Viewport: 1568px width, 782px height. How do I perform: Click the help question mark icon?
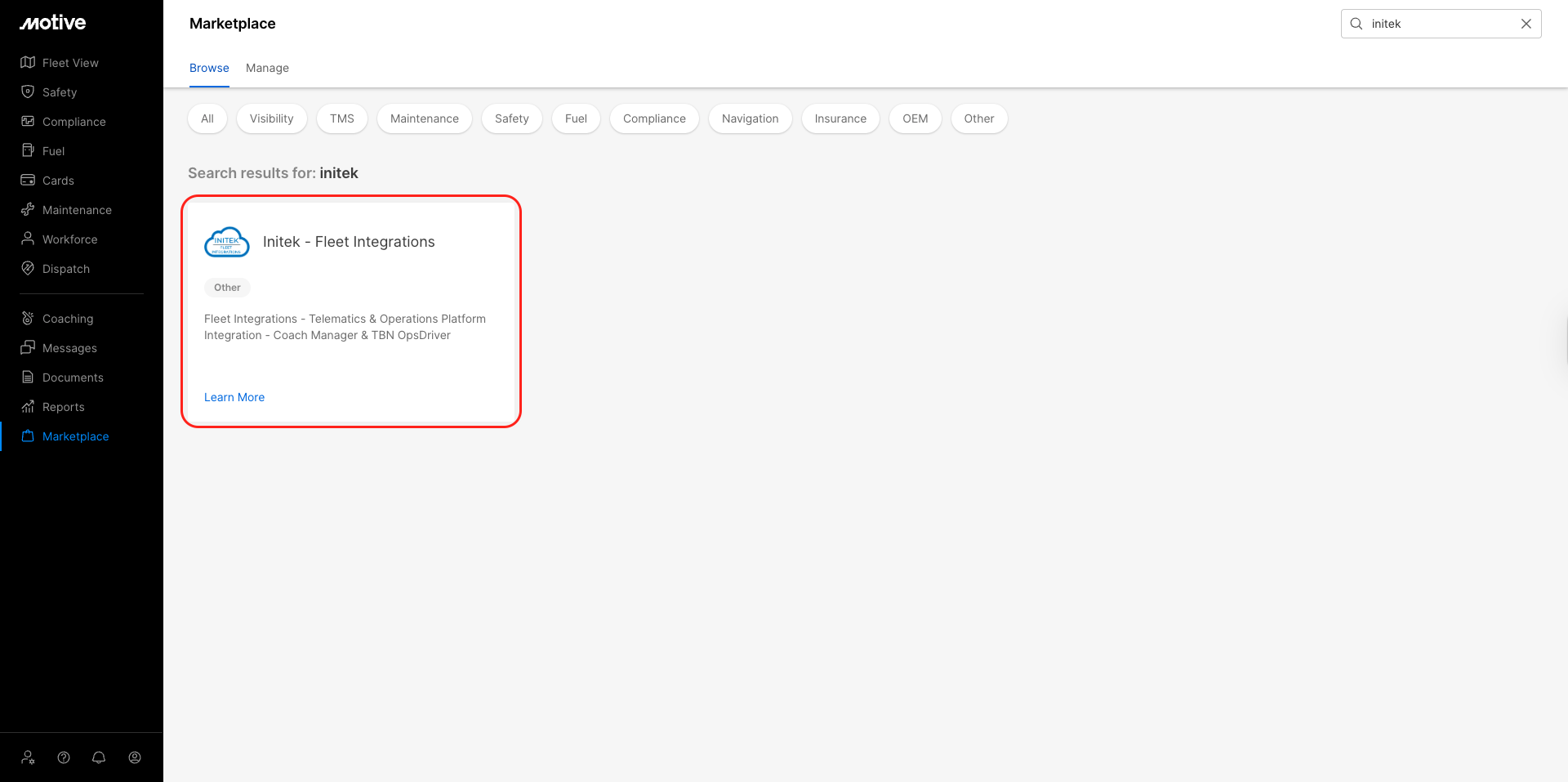[64, 757]
